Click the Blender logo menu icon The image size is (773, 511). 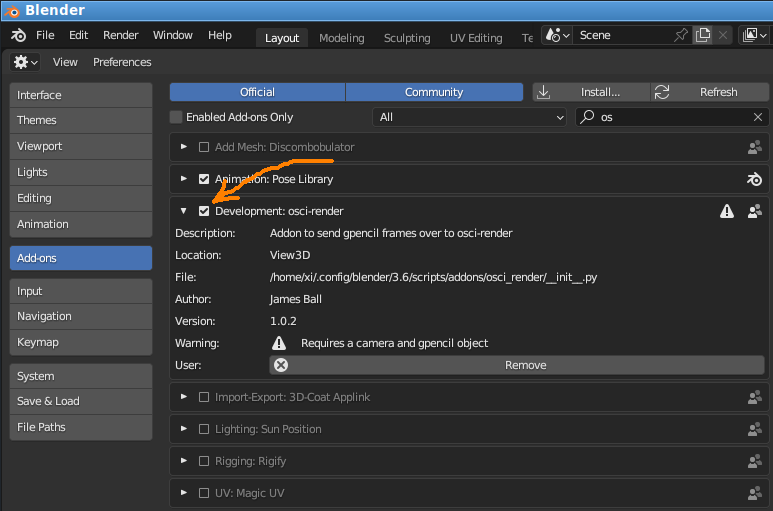point(18,35)
